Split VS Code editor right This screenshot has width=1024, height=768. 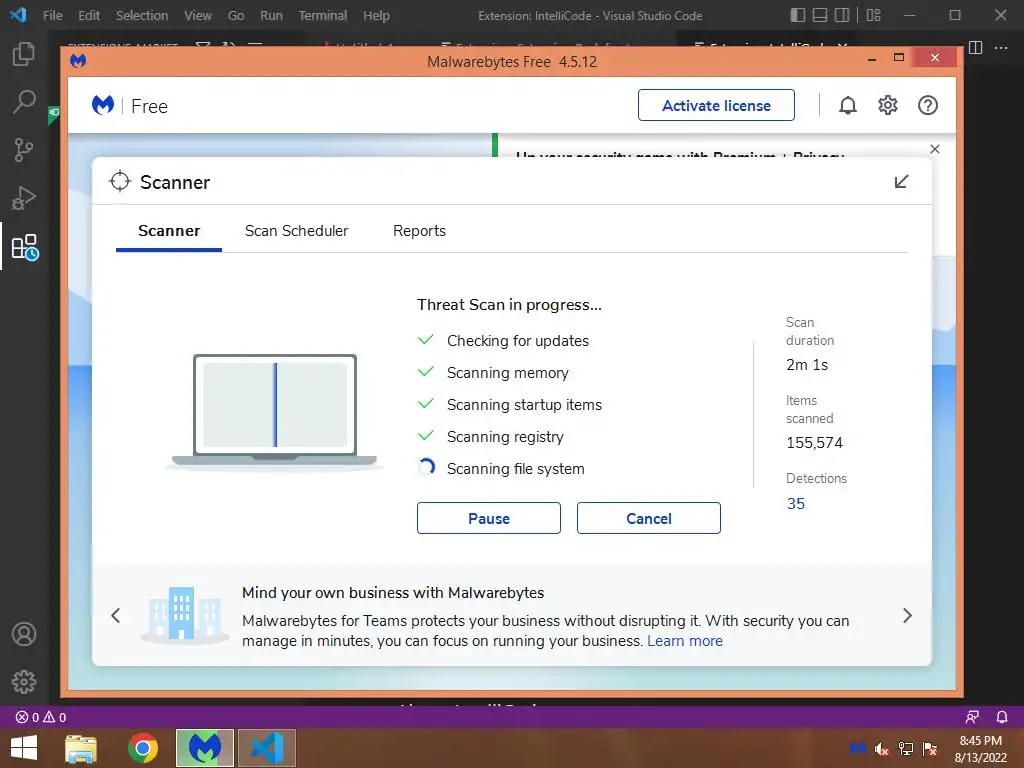point(975,48)
